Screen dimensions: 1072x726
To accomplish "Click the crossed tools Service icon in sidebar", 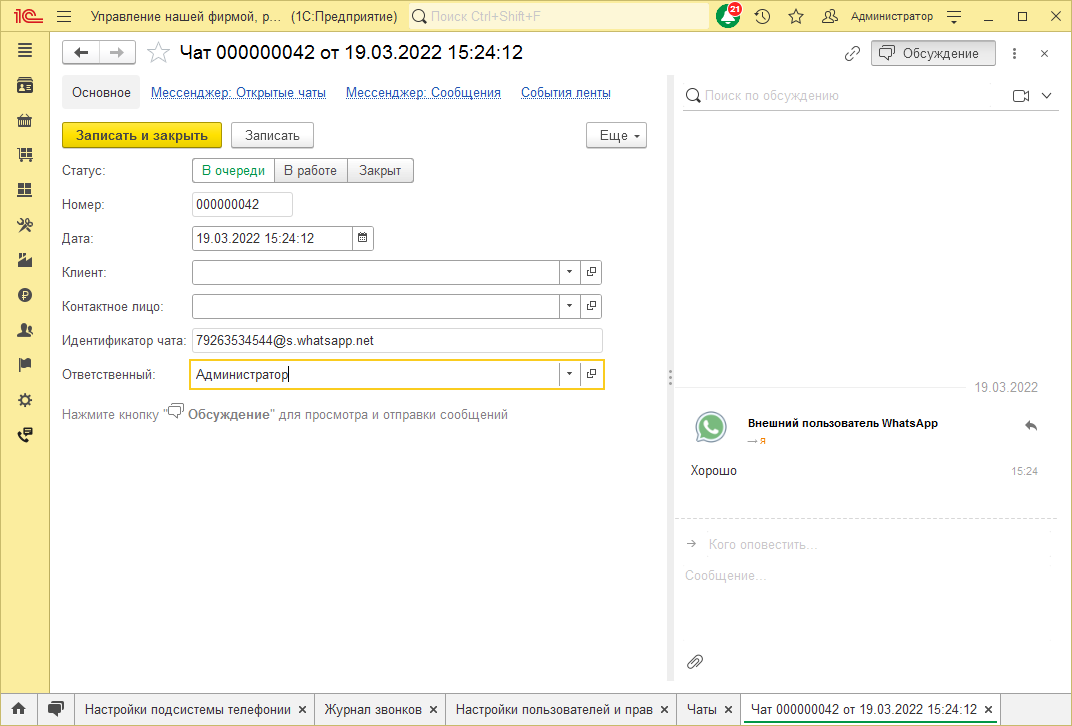I will click(25, 225).
